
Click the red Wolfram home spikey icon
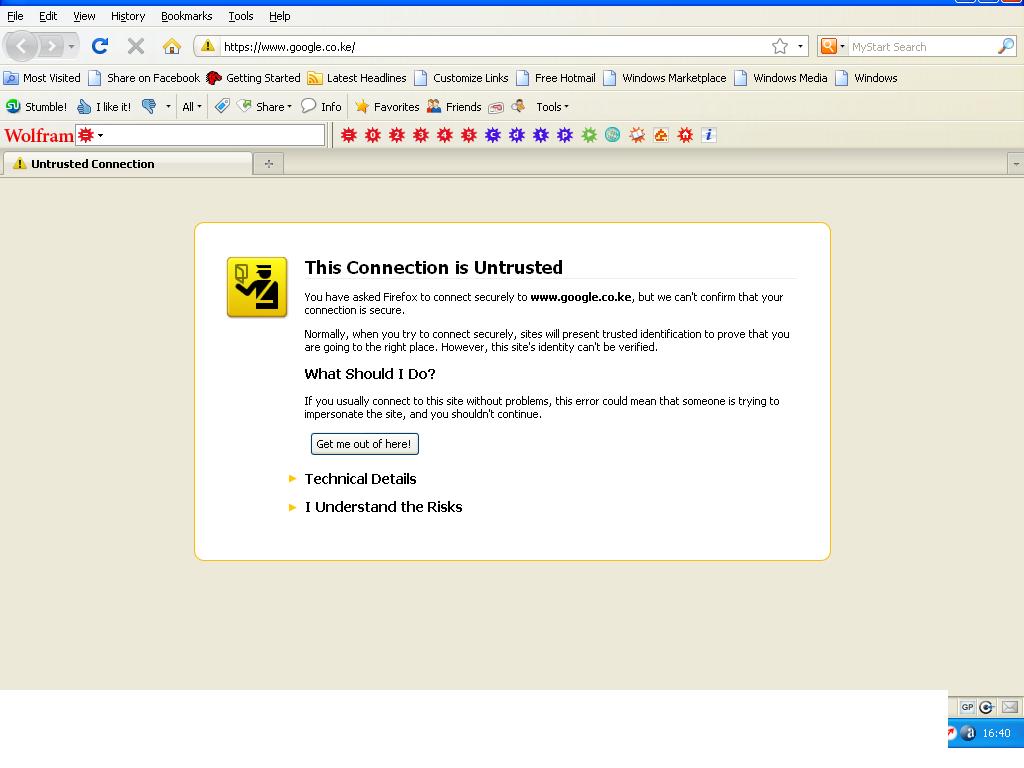pyautogui.click(x=685, y=135)
